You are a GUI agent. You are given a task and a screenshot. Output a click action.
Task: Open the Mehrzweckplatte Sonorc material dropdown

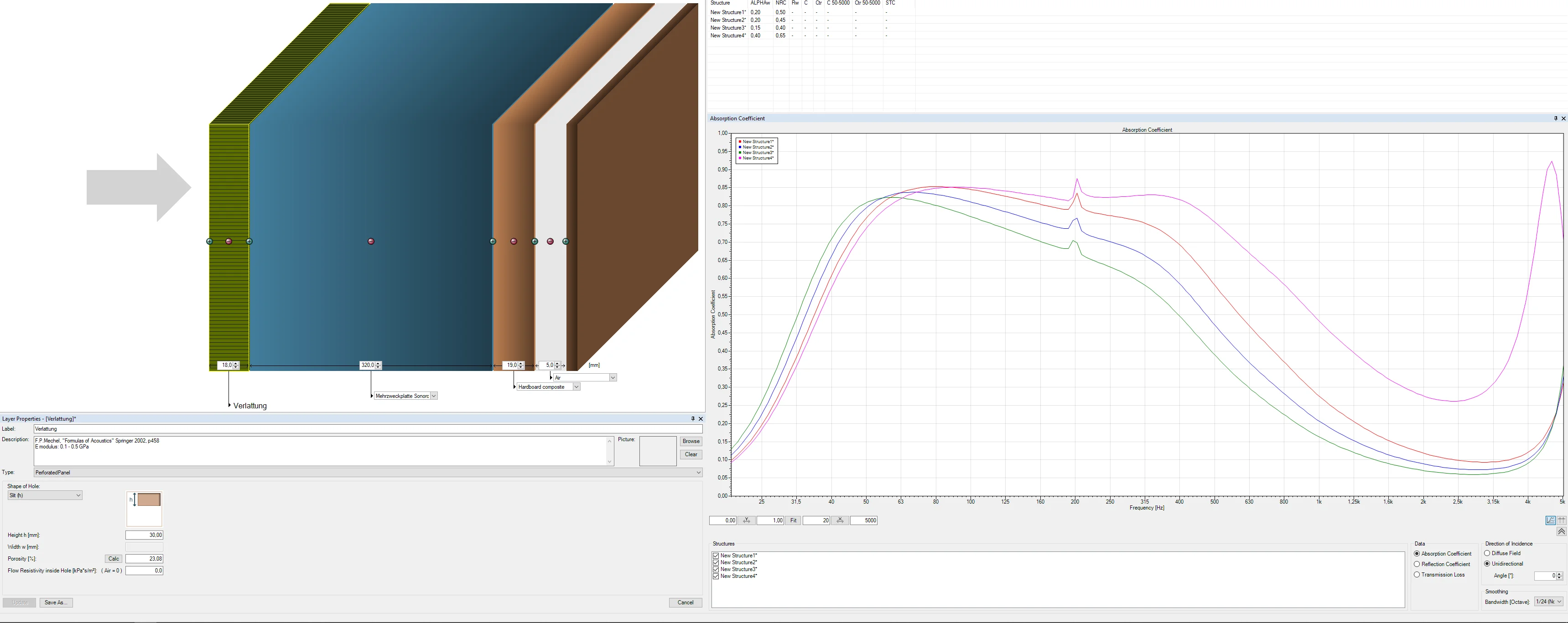tap(433, 396)
